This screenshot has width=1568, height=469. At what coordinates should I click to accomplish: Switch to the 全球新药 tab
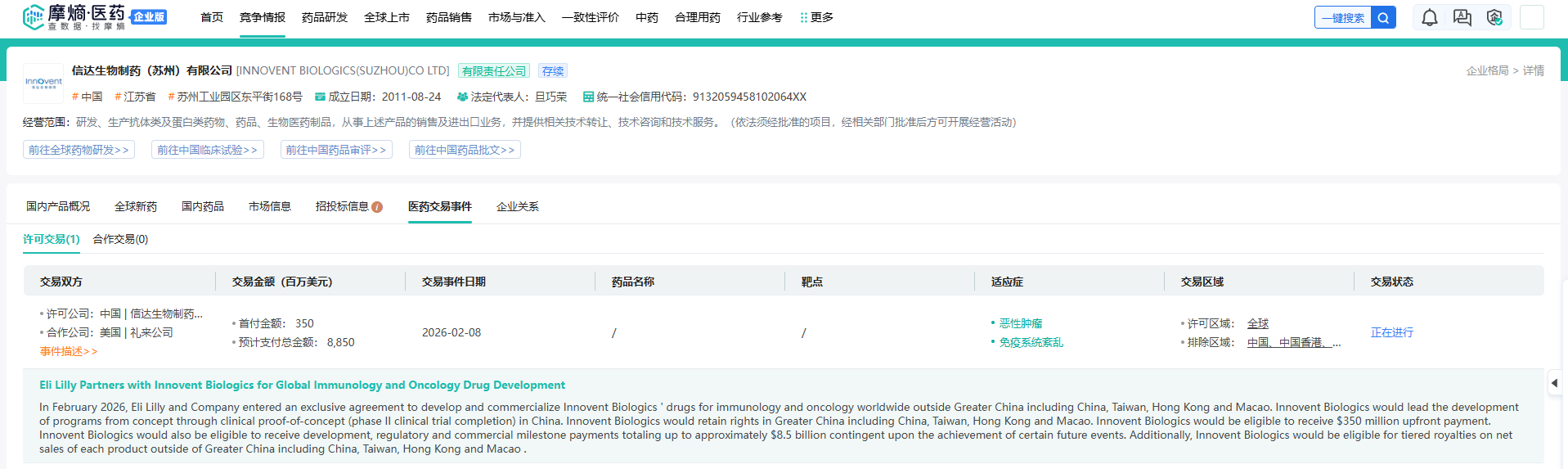click(x=136, y=206)
